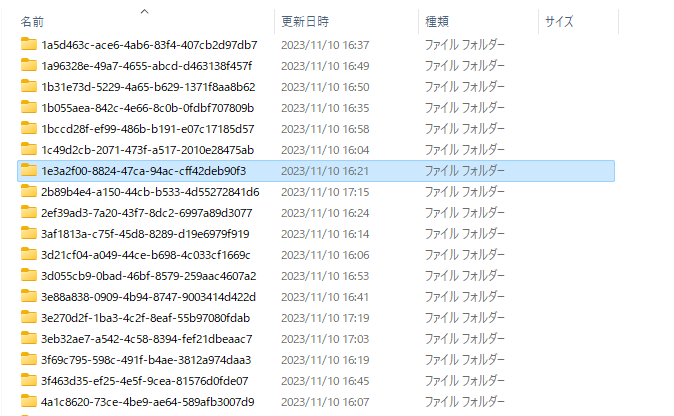Toggle sort arrow above 名前 column
The width and height of the screenshot is (674, 416).
point(144,12)
